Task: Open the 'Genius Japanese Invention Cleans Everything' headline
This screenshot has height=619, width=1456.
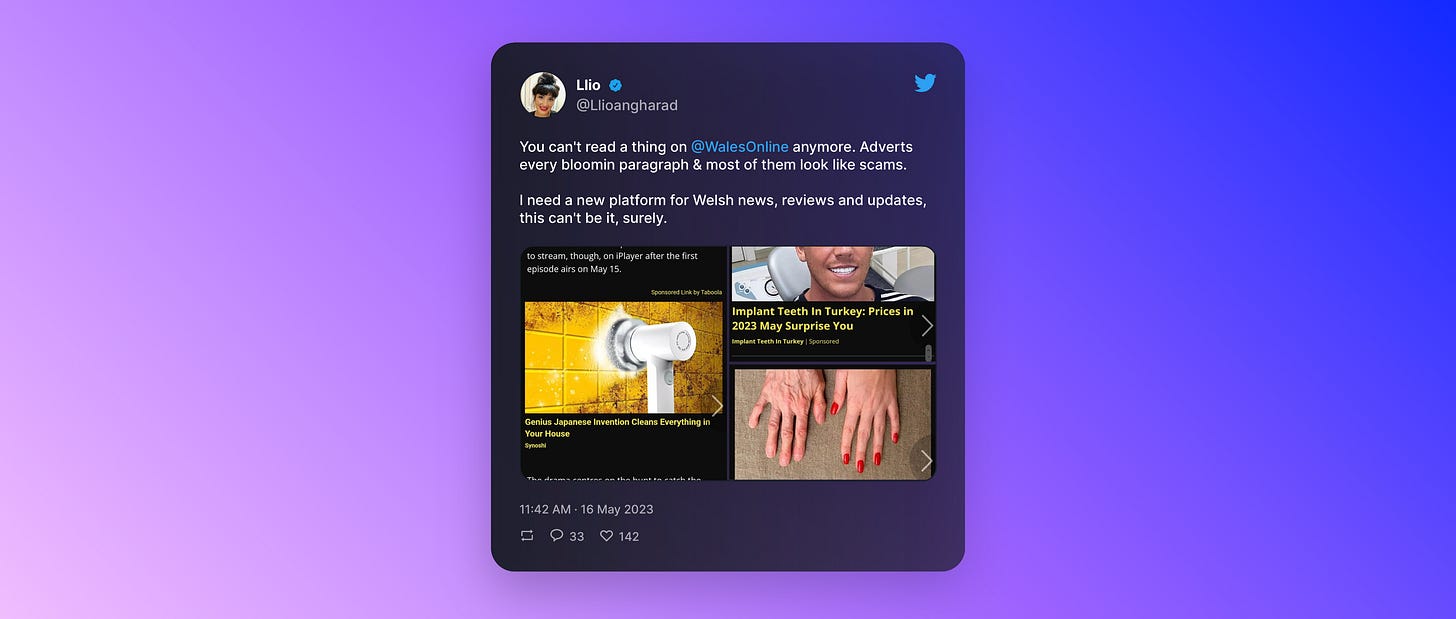Action: coord(617,428)
